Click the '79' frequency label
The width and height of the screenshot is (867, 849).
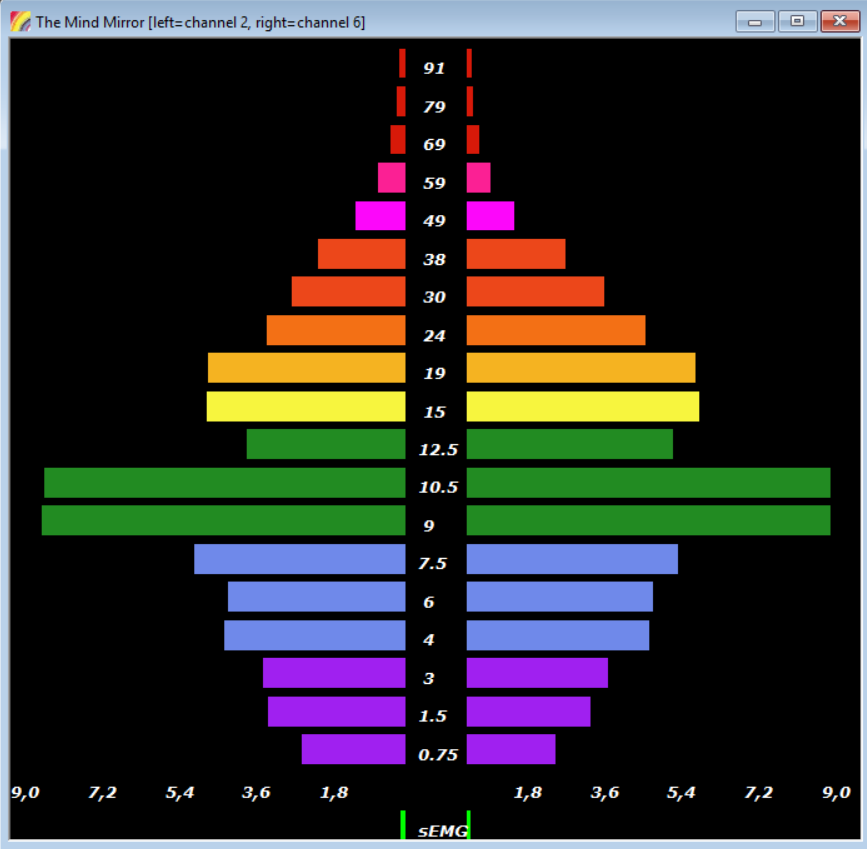coord(434,107)
